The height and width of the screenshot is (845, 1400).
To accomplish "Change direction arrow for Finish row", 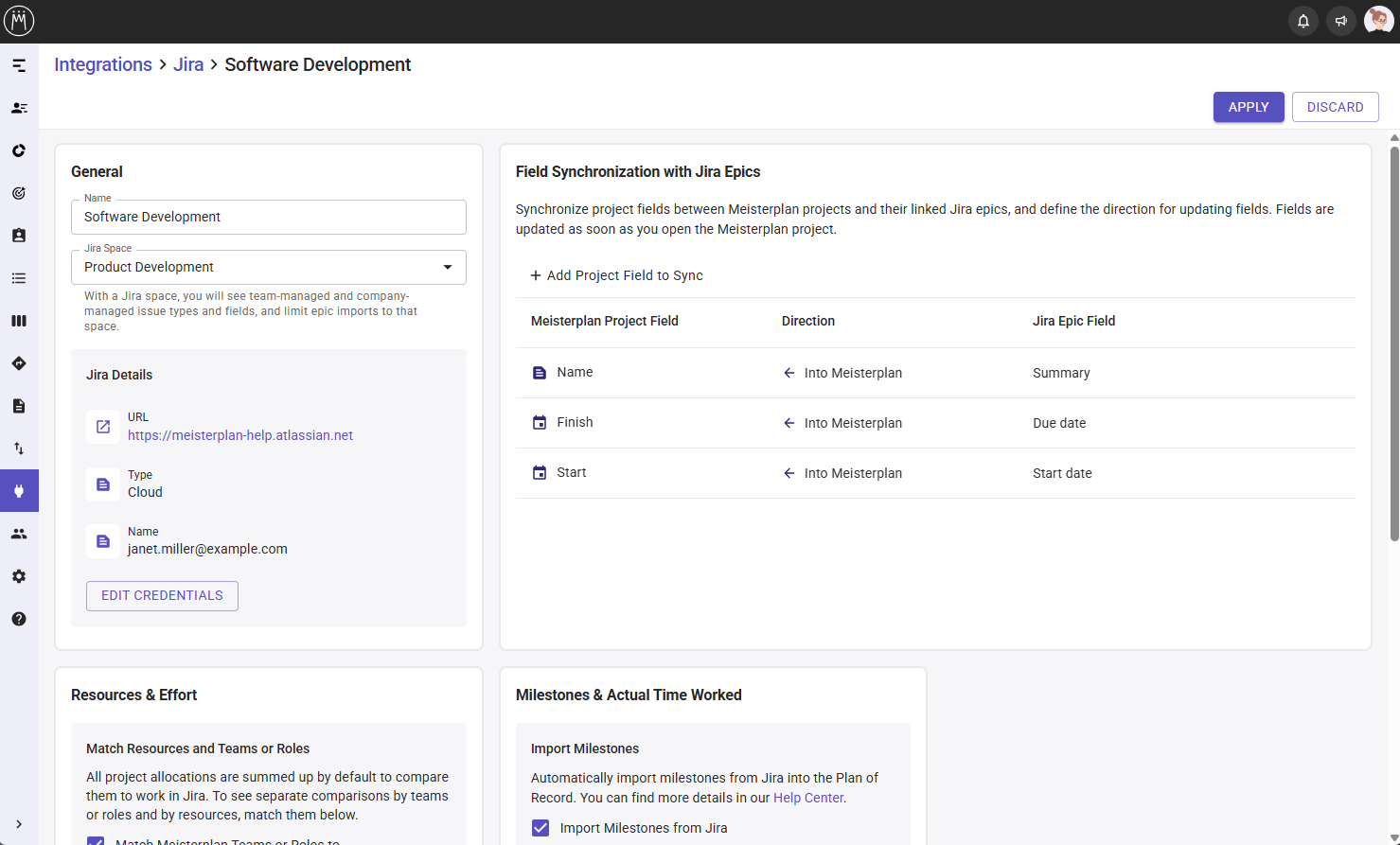I will point(789,423).
